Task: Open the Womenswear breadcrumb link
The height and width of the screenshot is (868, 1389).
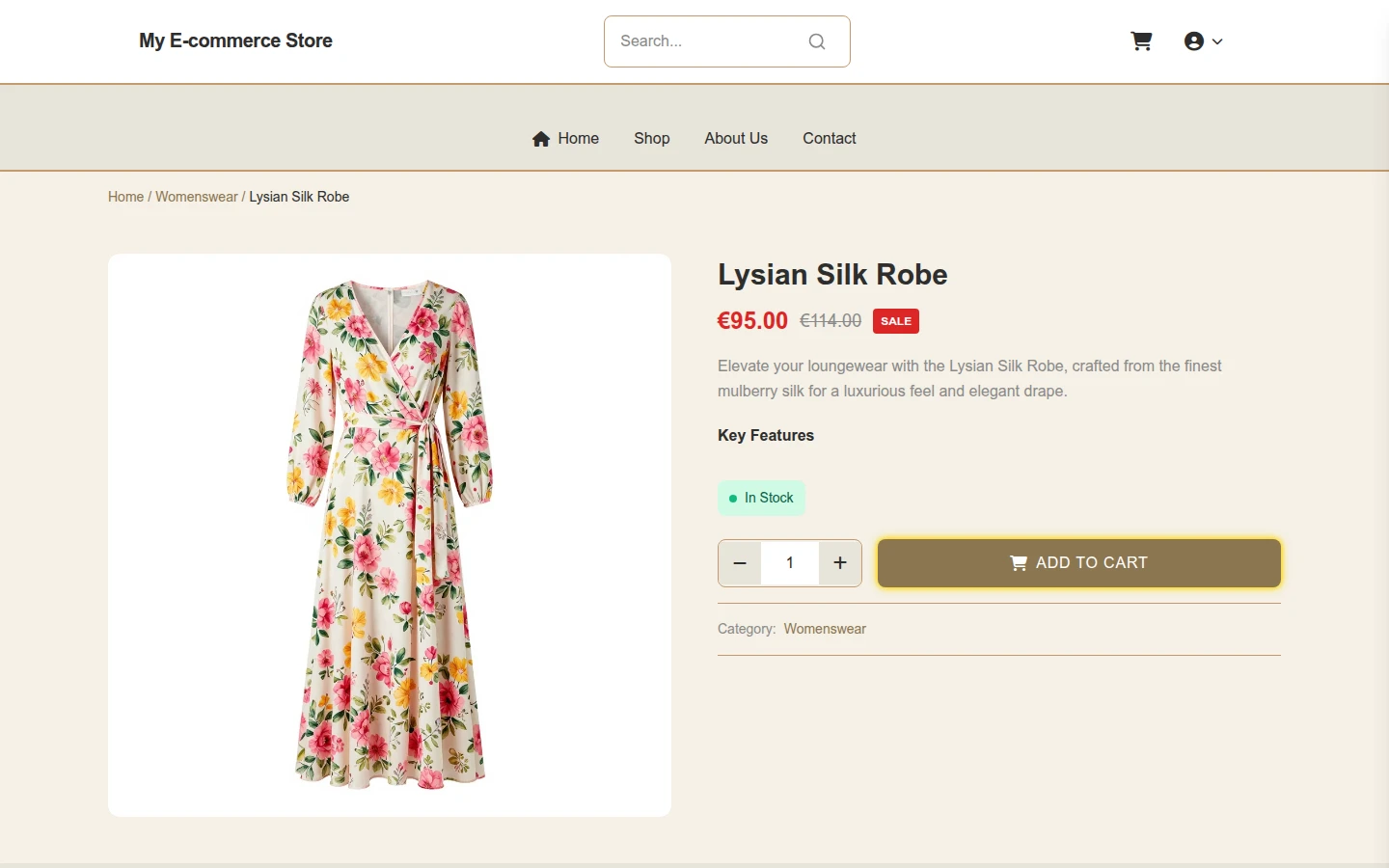Action: tap(197, 197)
